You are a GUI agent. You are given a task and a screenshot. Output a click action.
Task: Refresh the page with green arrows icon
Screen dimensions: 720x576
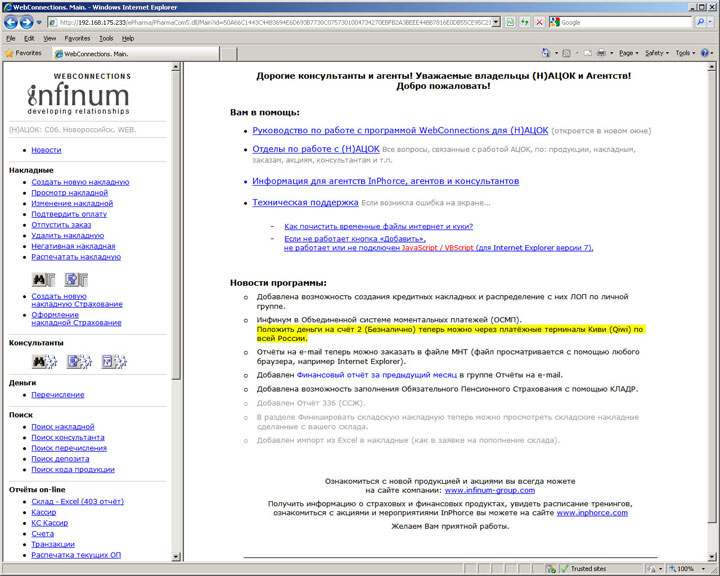coord(524,22)
